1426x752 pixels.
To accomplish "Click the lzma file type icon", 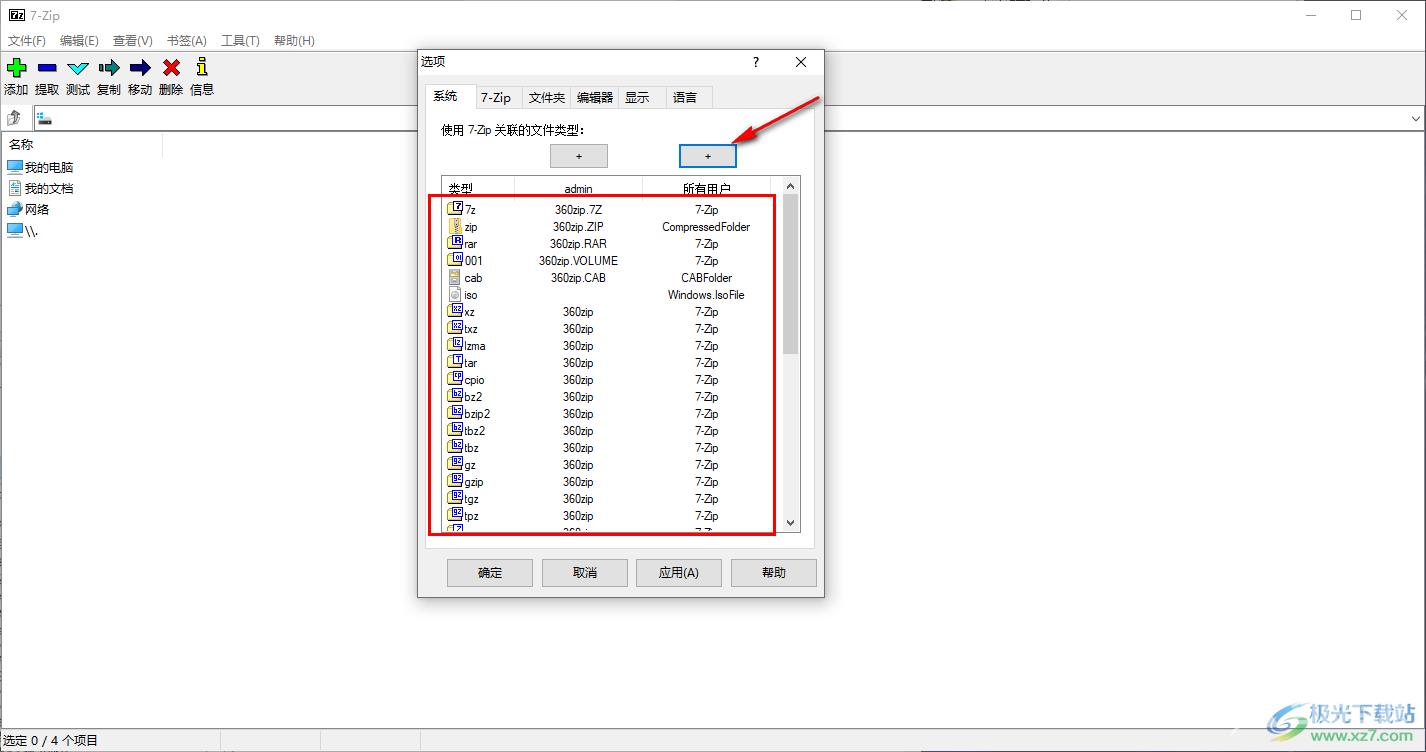I will (x=456, y=345).
